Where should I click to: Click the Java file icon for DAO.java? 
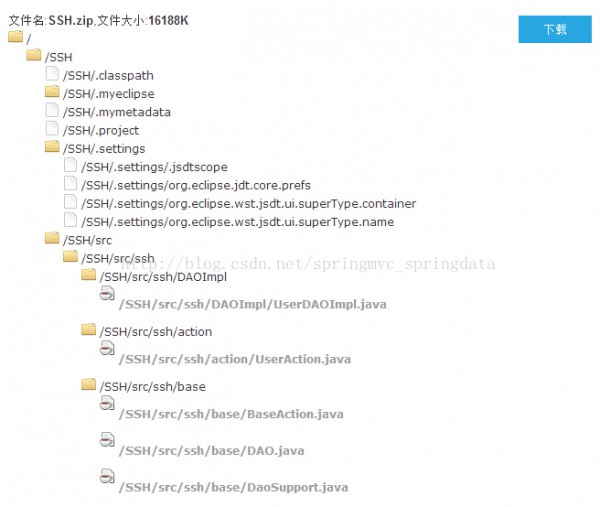tap(107, 440)
